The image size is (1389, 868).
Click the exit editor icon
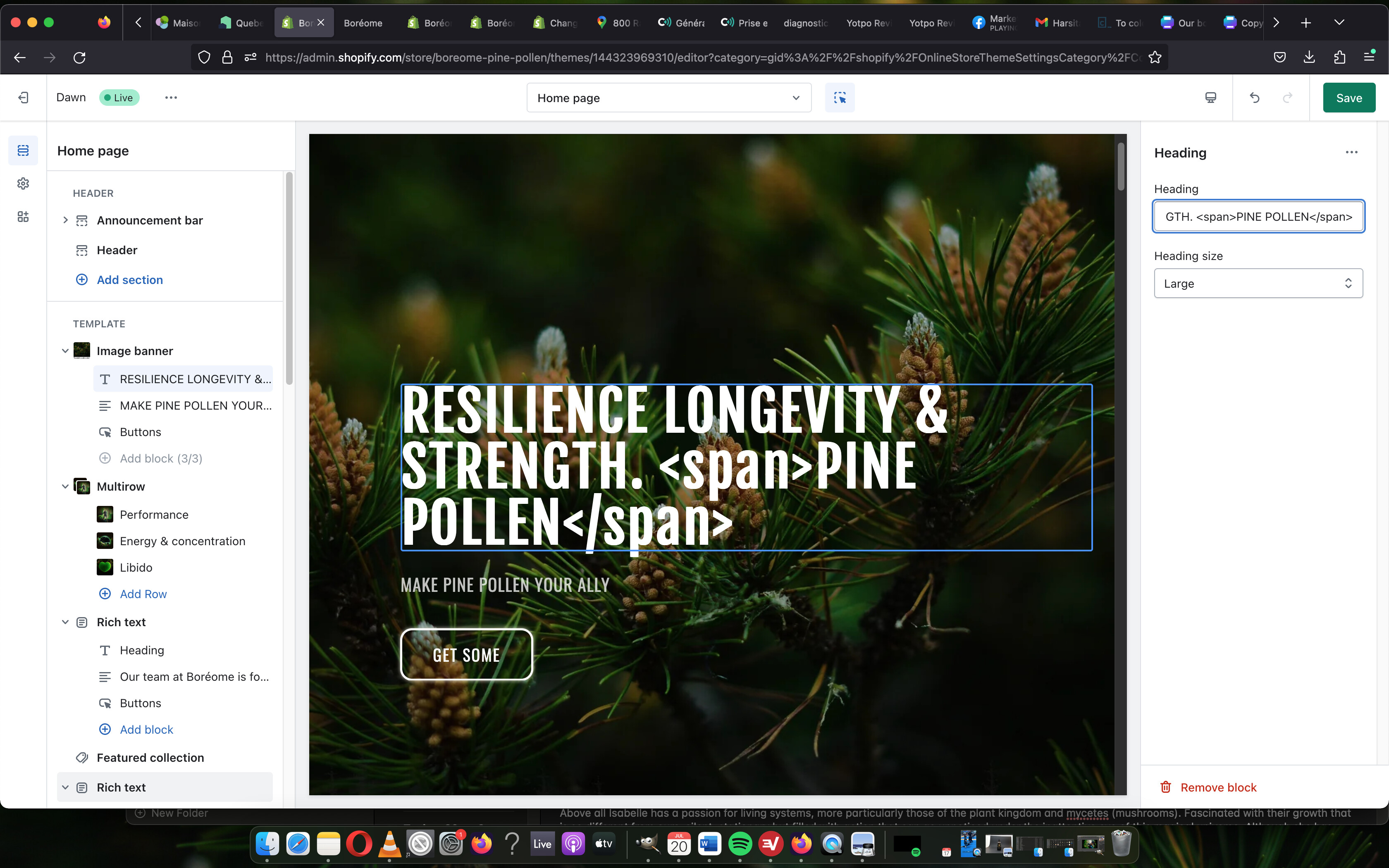[23, 98]
